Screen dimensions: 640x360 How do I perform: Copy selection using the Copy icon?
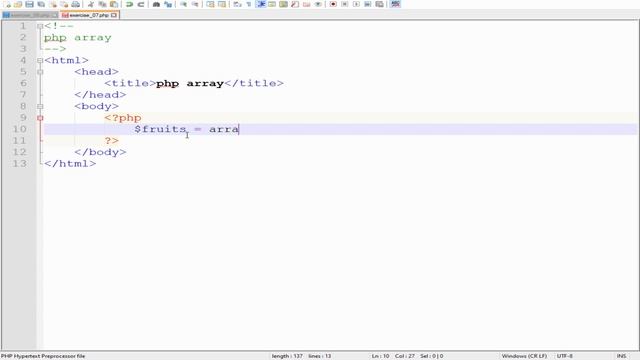102,4
